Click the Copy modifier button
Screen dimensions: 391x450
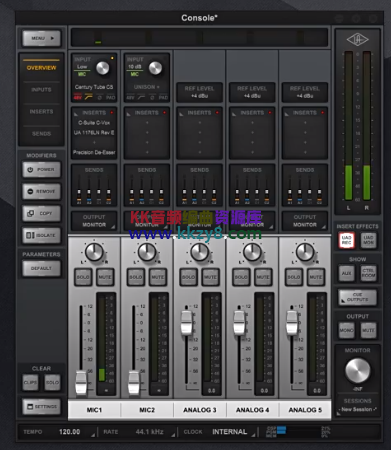[x=42, y=213]
